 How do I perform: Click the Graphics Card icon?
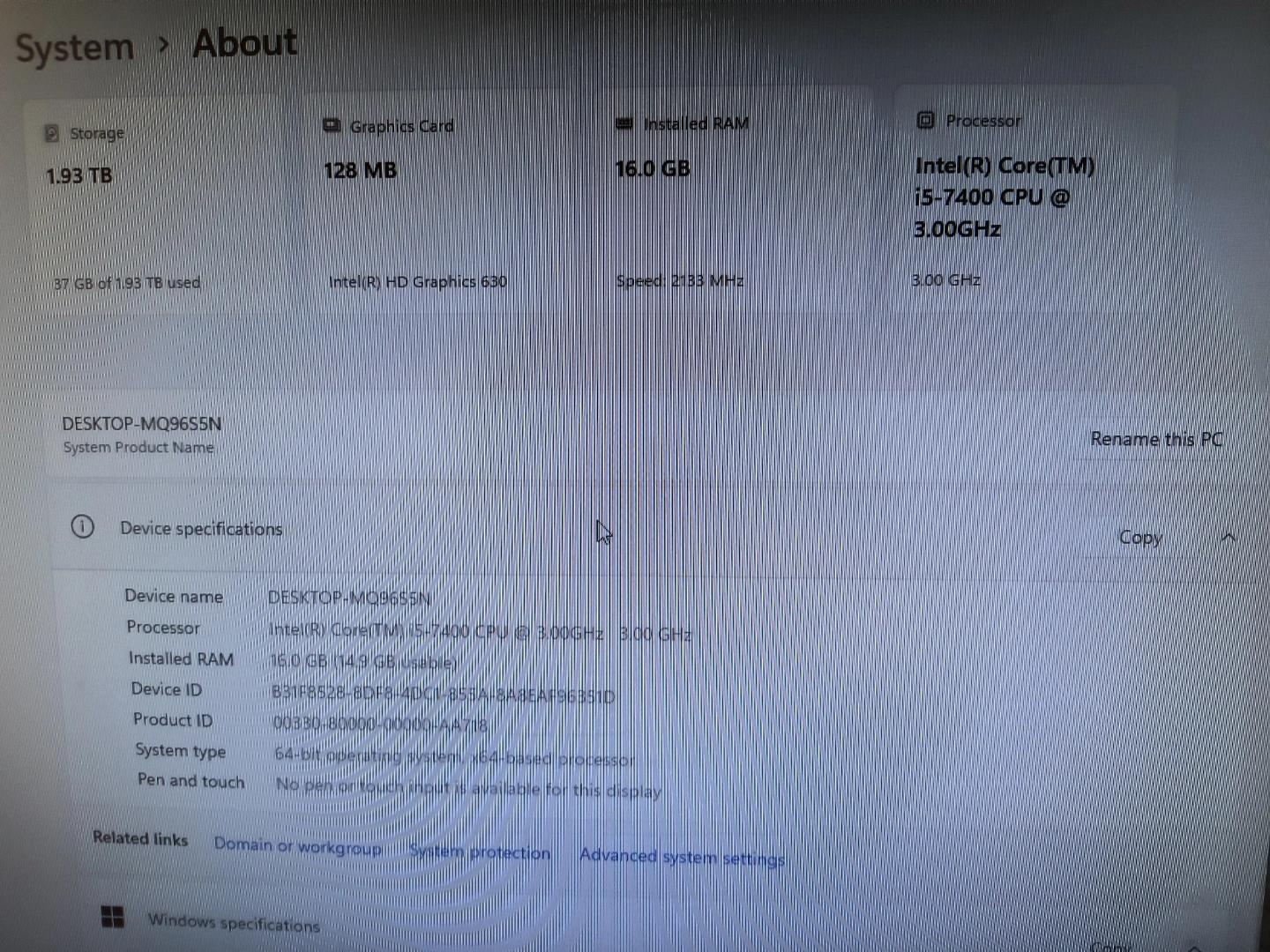[332, 126]
